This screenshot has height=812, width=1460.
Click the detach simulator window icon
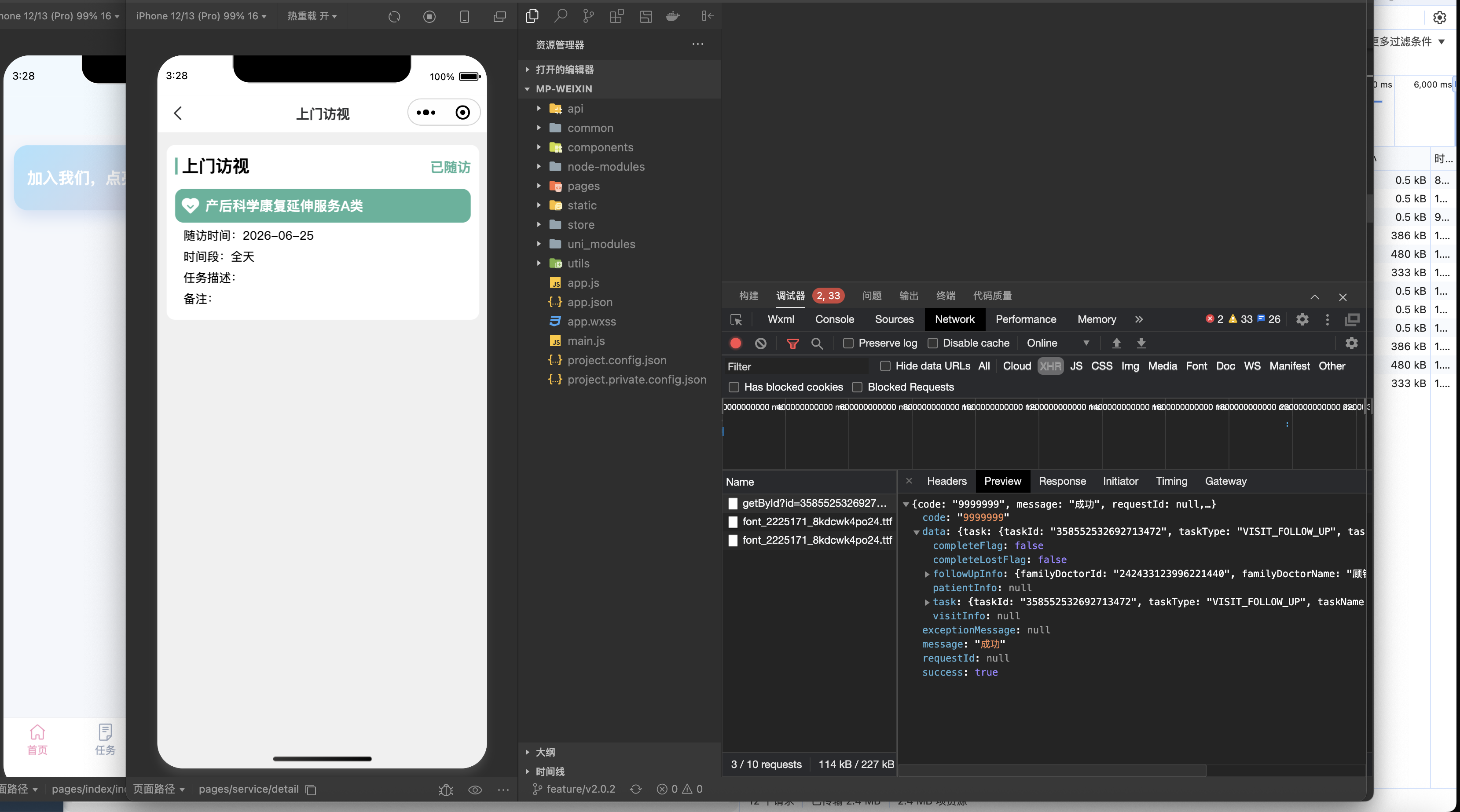click(500, 16)
